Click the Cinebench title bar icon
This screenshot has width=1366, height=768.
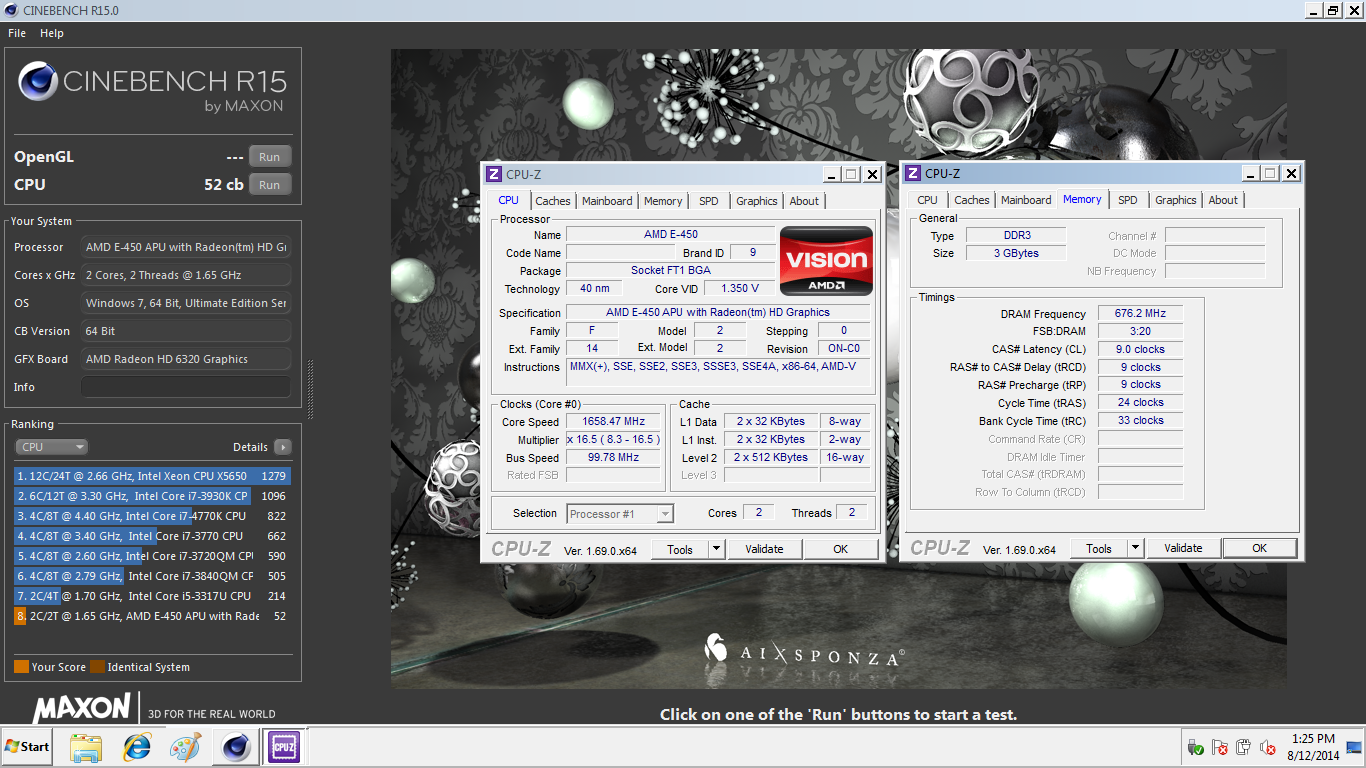(11, 10)
